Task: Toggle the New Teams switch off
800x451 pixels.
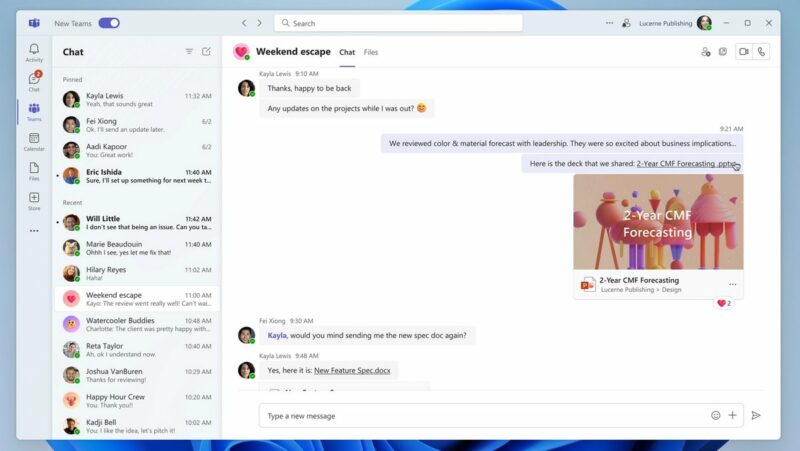Action: click(x=108, y=23)
